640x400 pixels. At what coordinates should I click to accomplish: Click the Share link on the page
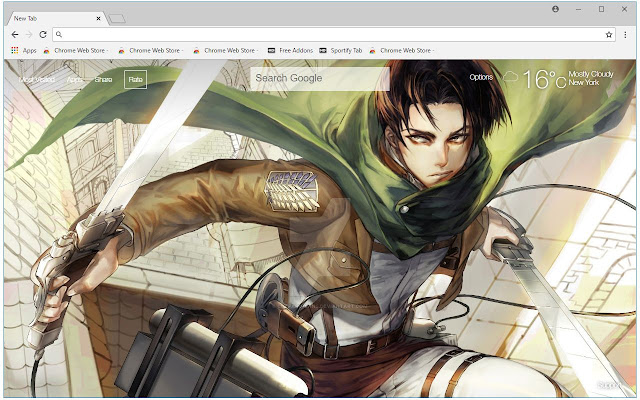click(103, 80)
